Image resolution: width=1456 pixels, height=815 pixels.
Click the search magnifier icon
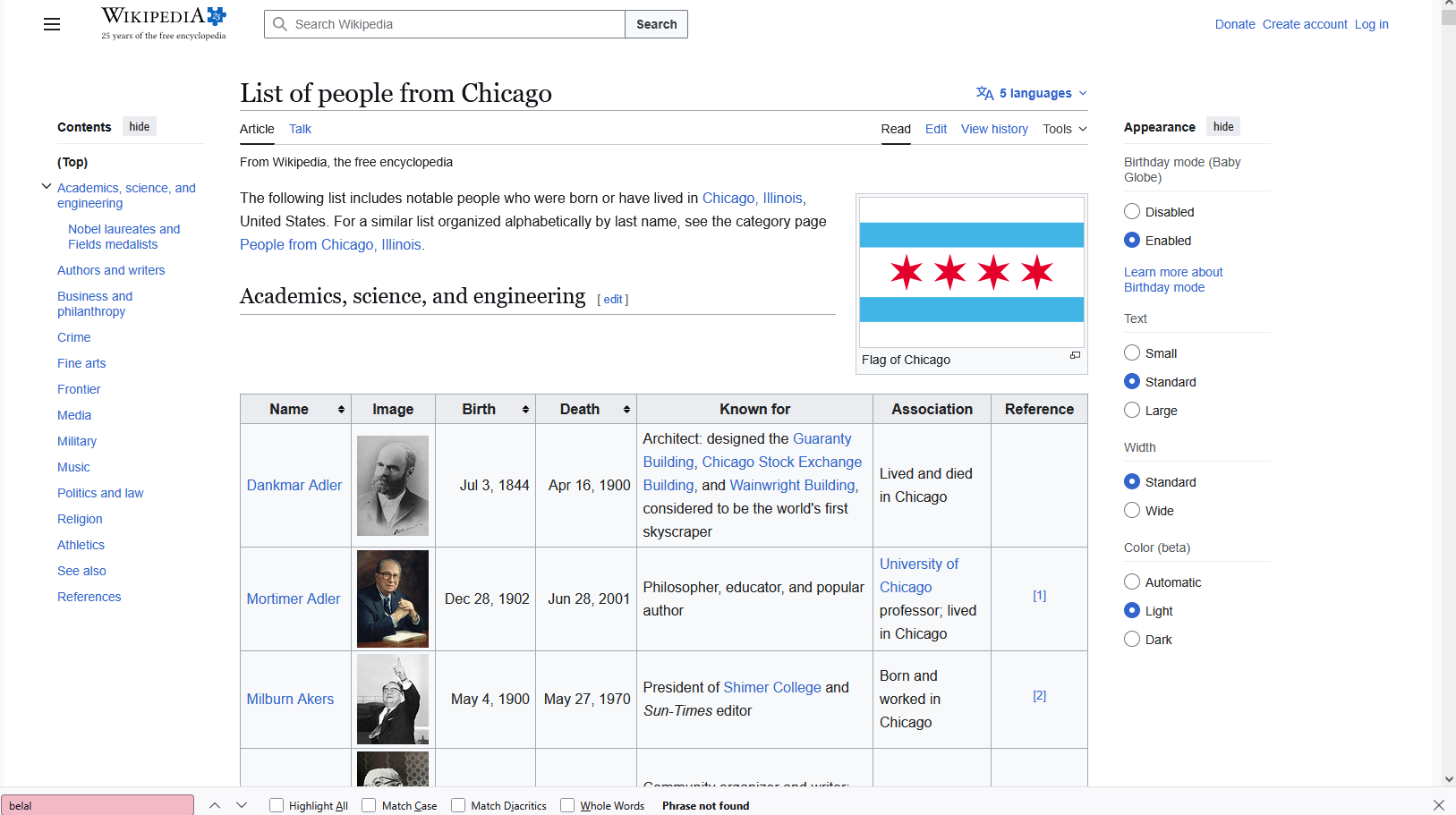click(x=280, y=24)
